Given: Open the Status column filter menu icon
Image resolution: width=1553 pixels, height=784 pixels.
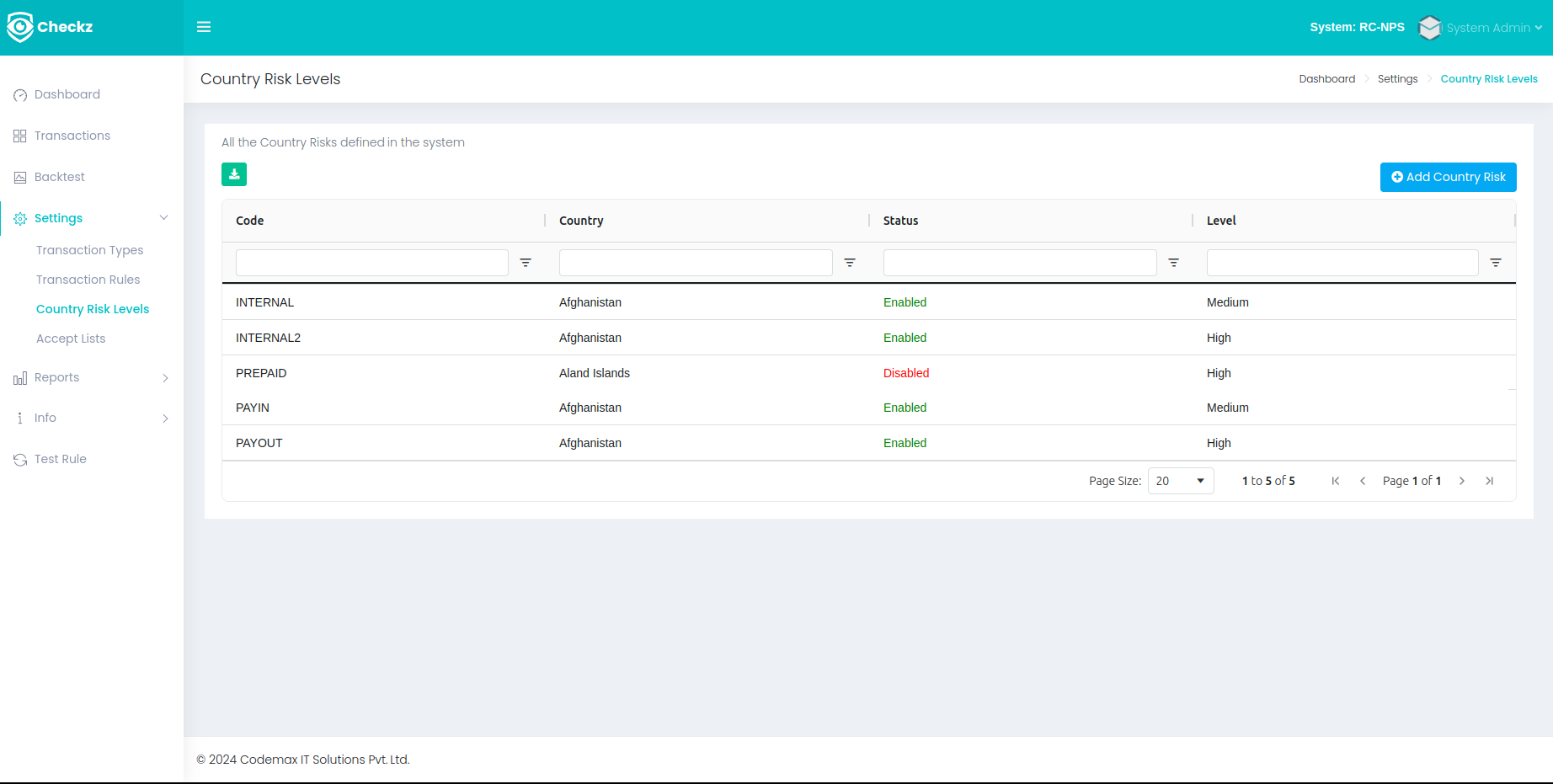Looking at the screenshot, I should 1173,263.
